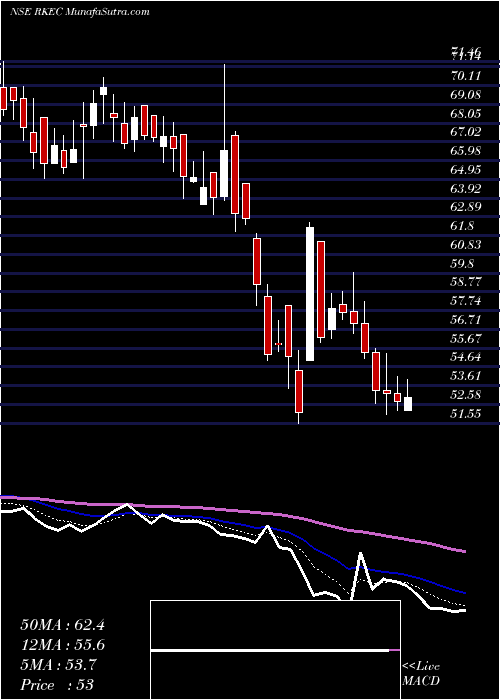Click the 69.08 price axis label
Screen dimensions: 500x700
point(466,95)
